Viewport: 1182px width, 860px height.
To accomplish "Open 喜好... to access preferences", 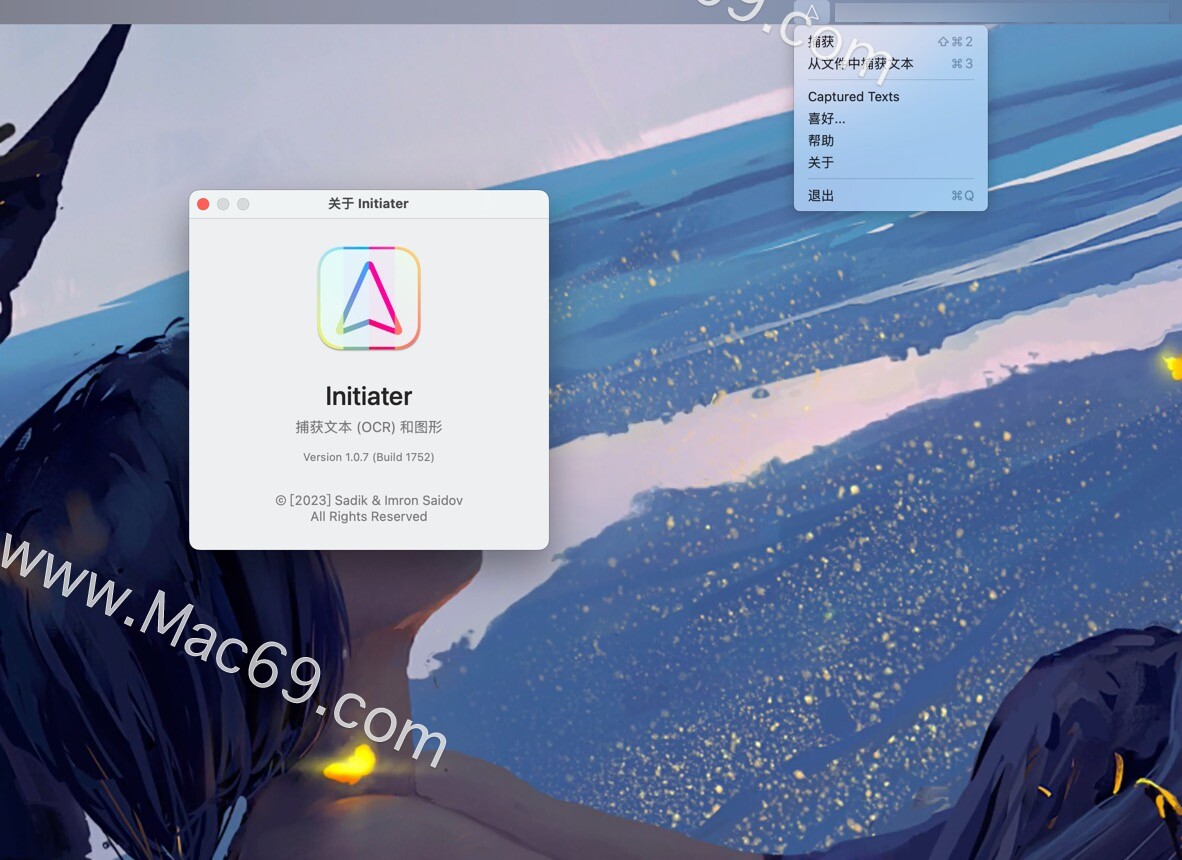I will pyautogui.click(x=826, y=118).
